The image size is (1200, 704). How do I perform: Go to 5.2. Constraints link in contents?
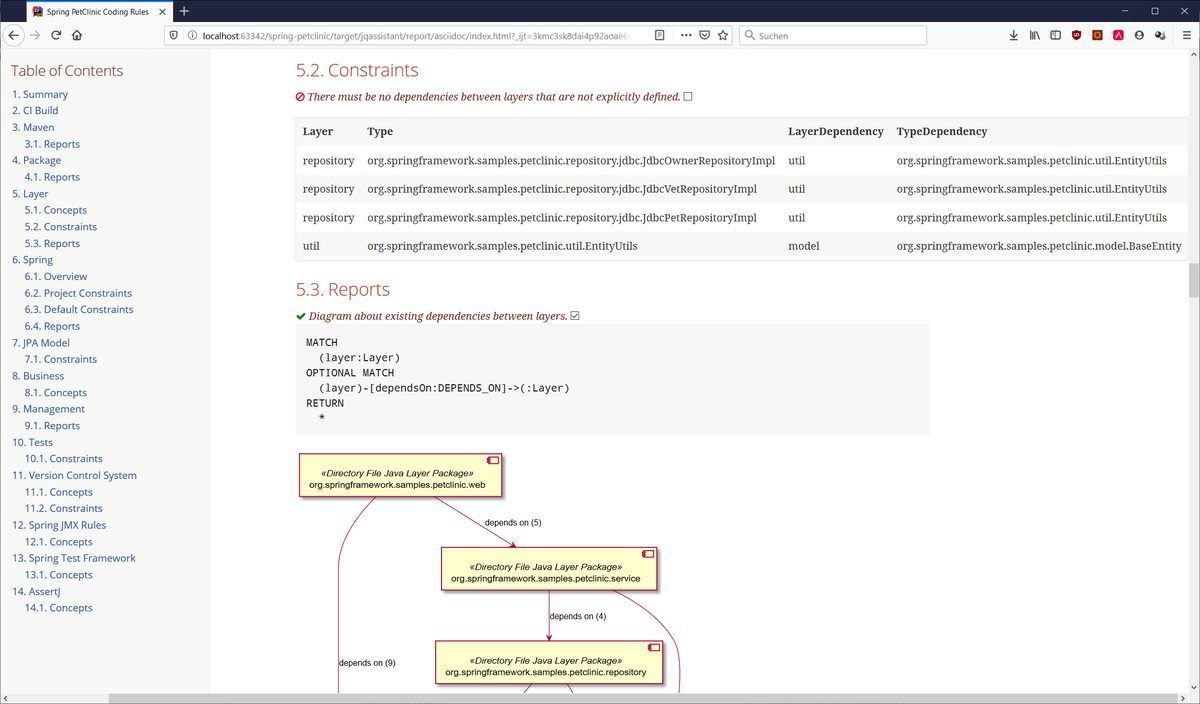point(61,227)
